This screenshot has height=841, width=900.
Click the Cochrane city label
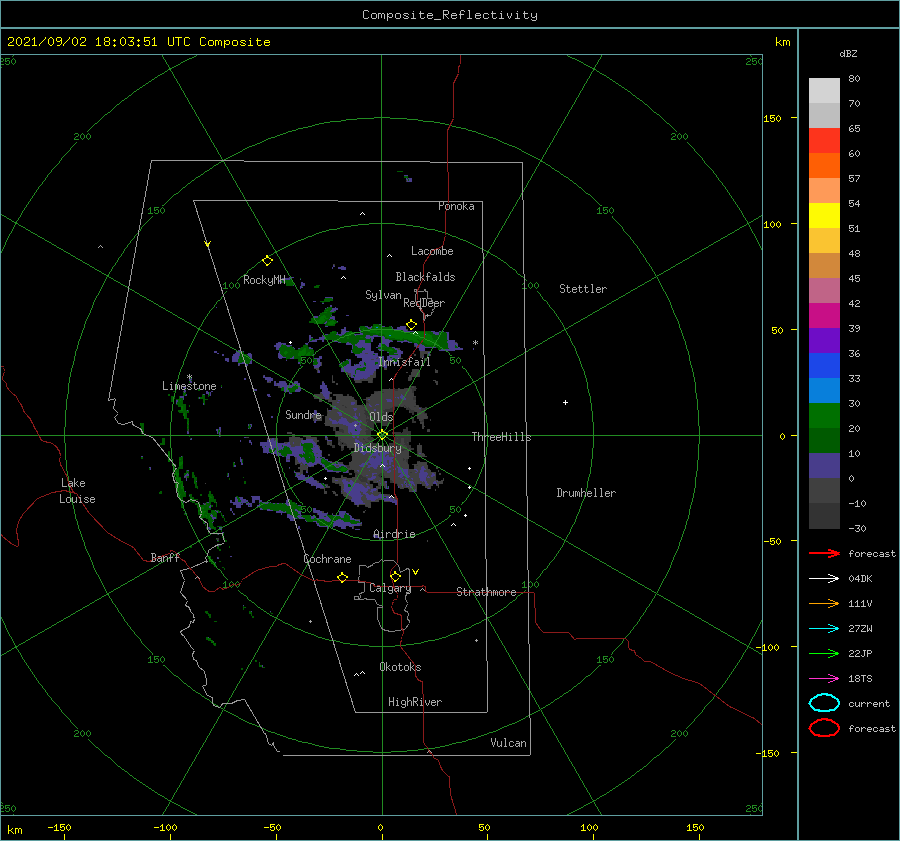327,559
